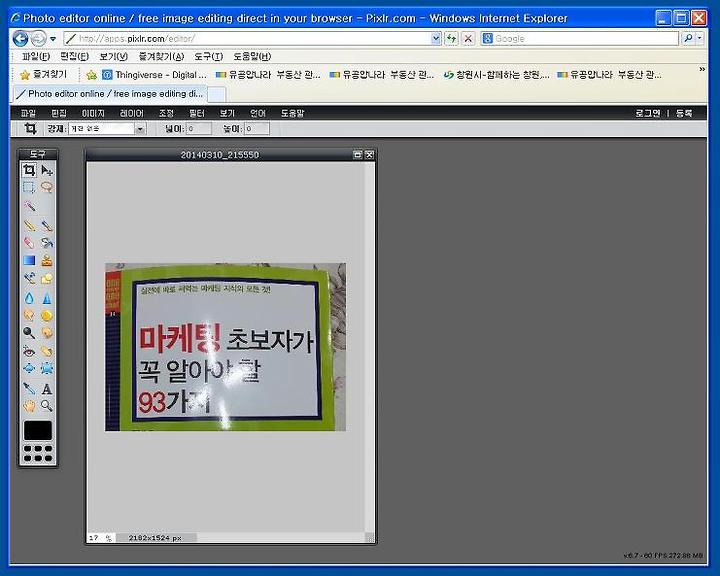Select the Magic Wand tool
Viewport: 720px width, 576px height.
(x=29, y=206)
